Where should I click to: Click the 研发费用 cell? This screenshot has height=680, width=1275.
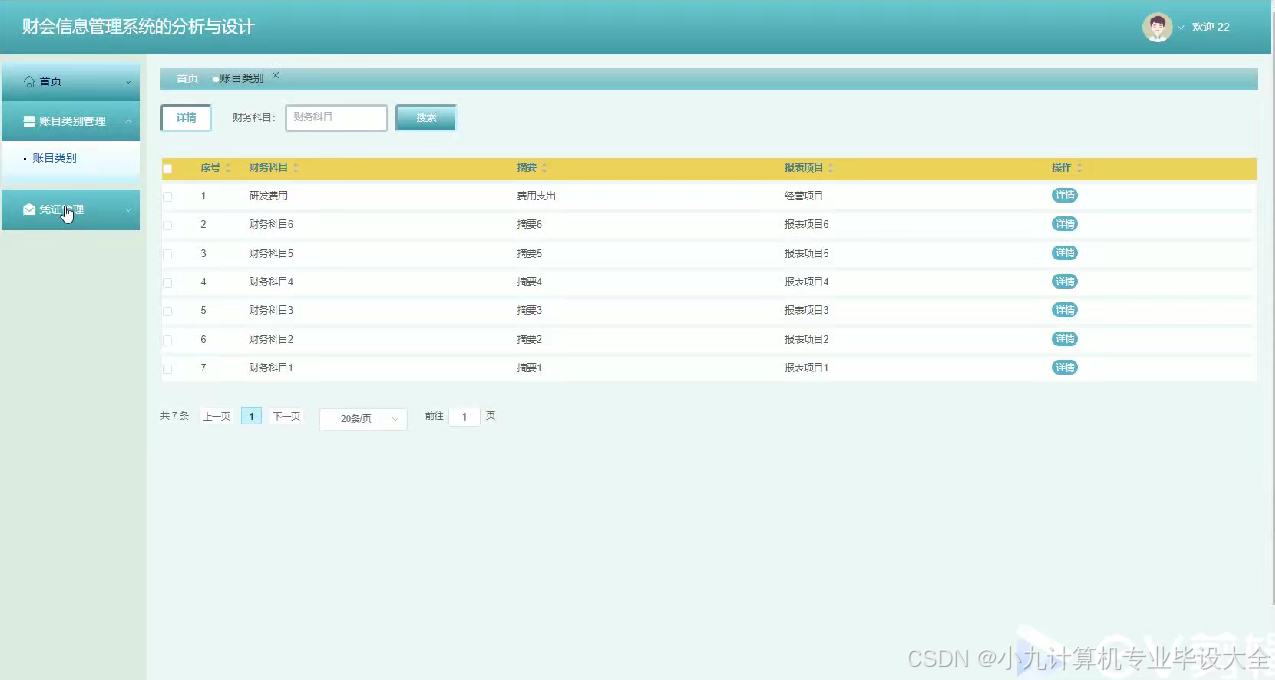(x=269, y=196)
